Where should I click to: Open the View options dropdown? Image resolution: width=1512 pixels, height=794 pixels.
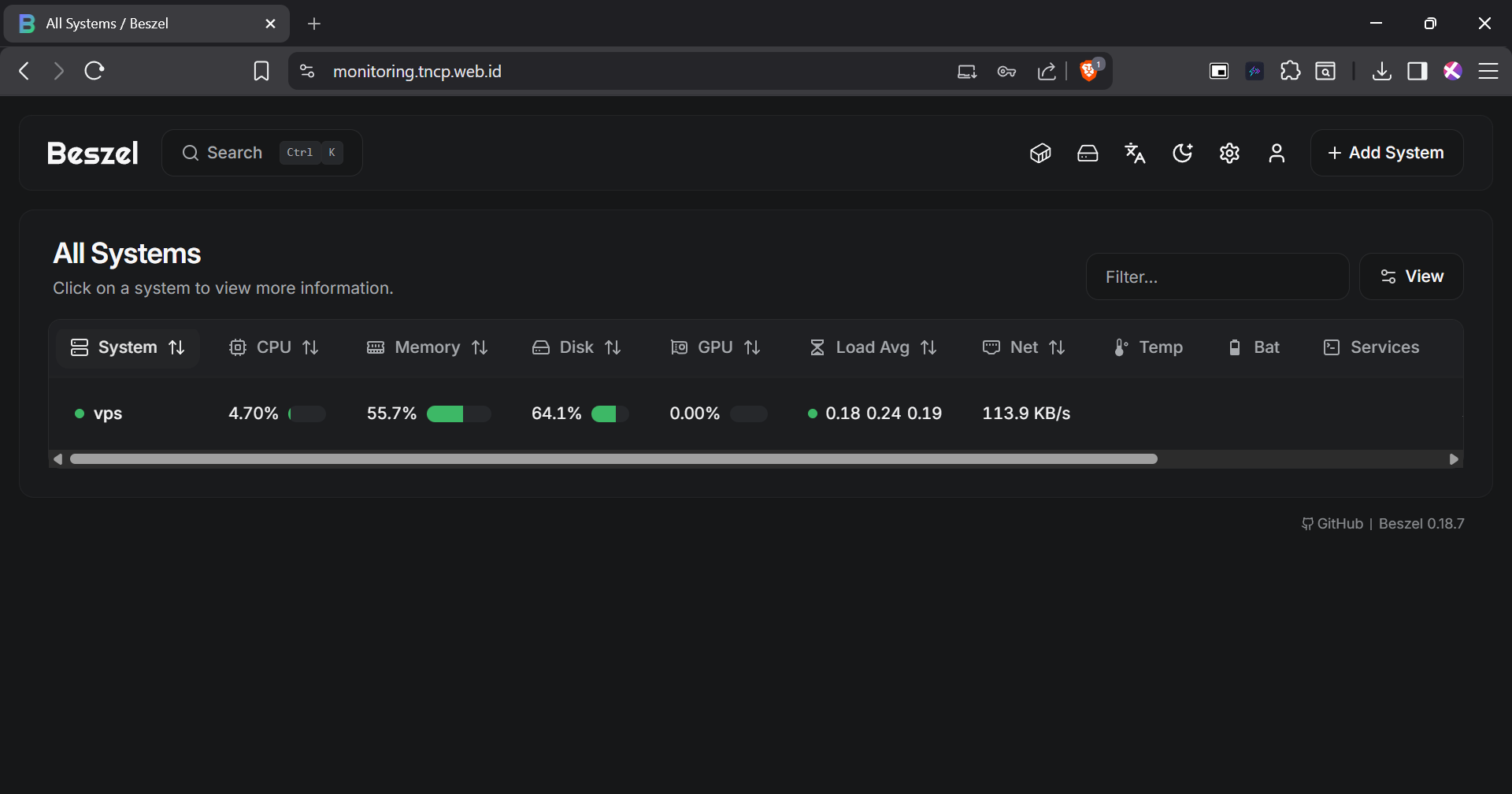click(1411, 276)
